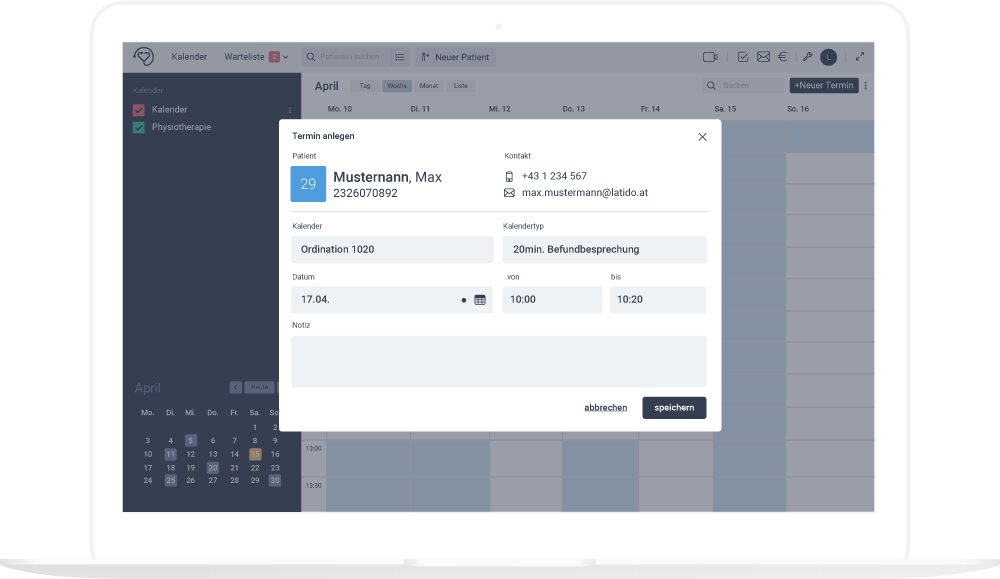Switch to the Liste view
This screenshot has height=579, width=1000.
(460, 85)
